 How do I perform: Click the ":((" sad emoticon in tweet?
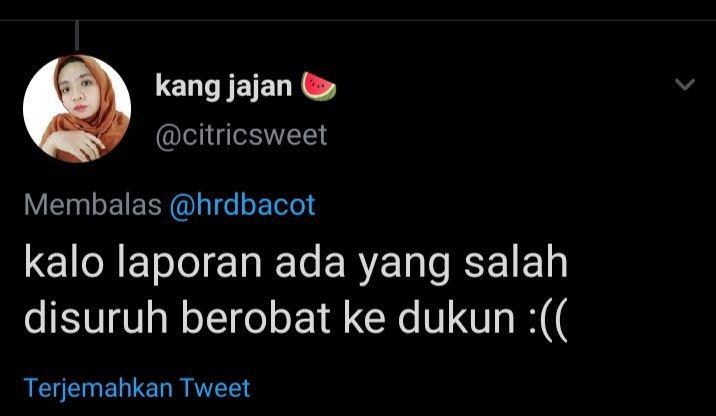(548, 318)
